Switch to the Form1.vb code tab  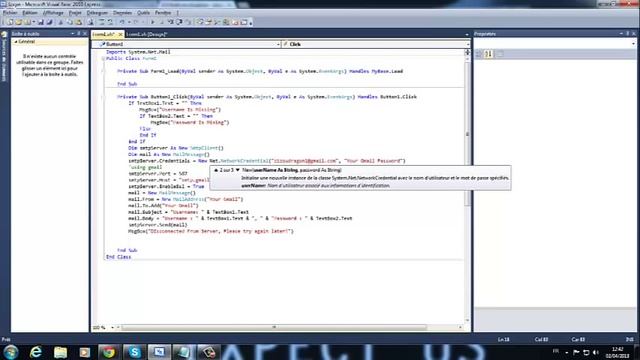coord(104,34)
